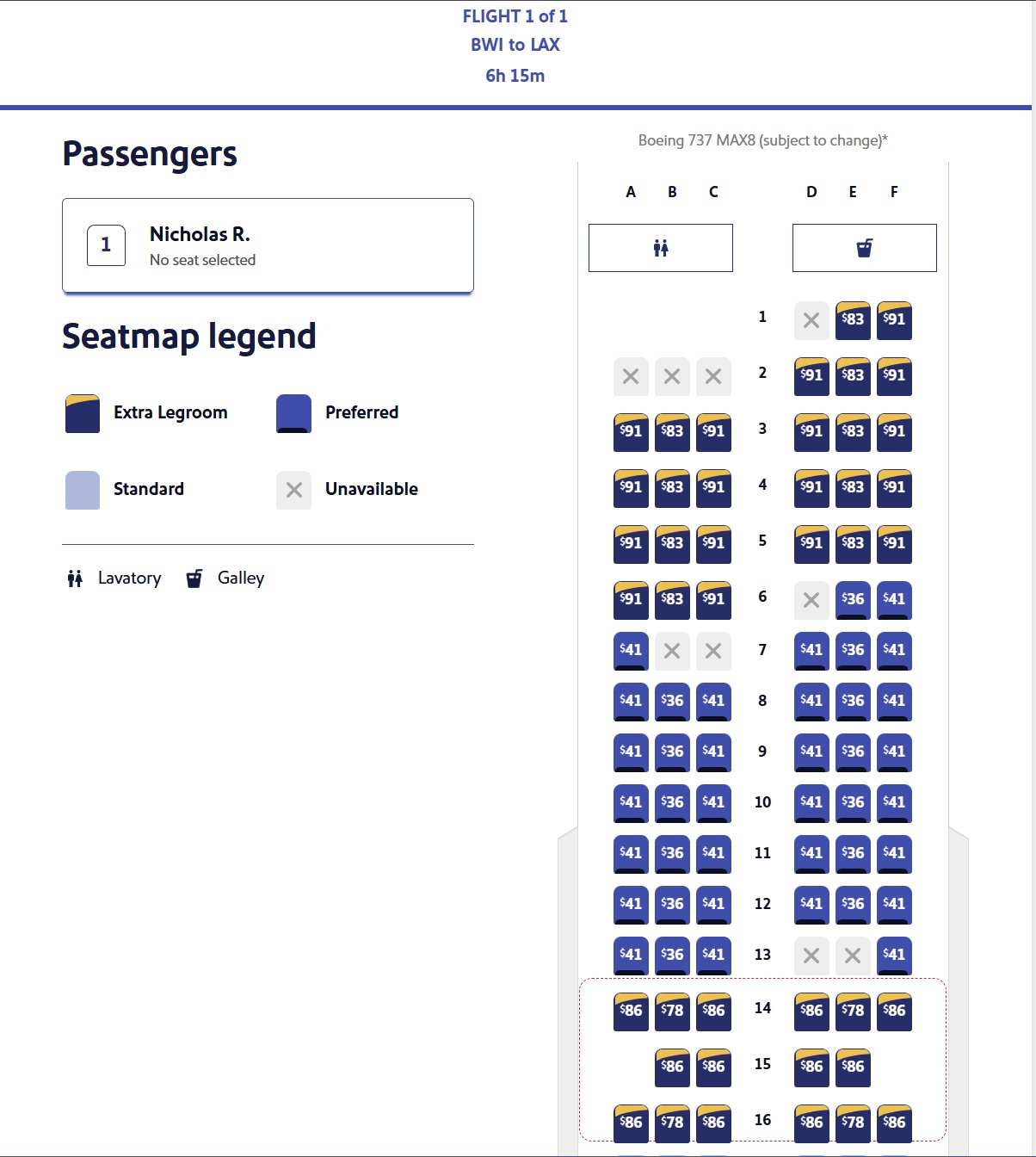Click passenger number 1 badge
The image size is (1036, 1157).
pyautogui.click(x=107, y=245)
